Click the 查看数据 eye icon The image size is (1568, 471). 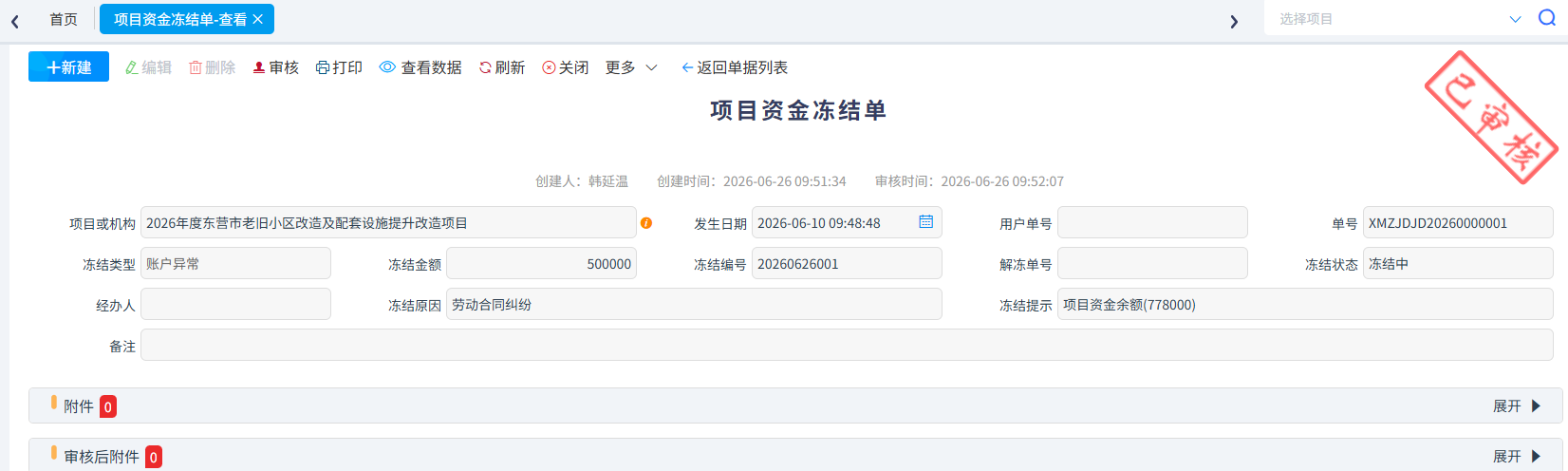387,67
